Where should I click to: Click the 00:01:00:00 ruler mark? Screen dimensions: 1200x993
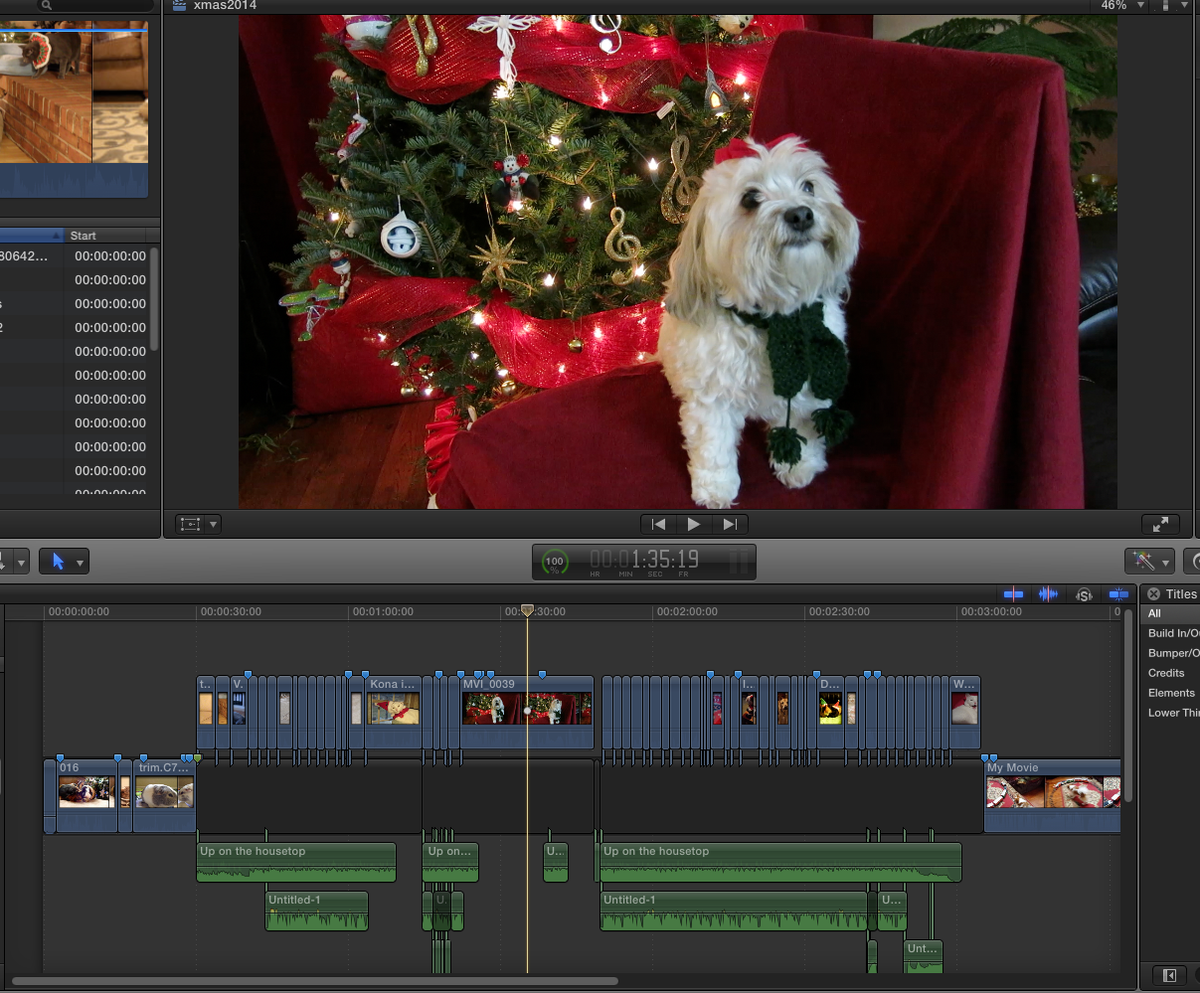click(x=383, y=611)
